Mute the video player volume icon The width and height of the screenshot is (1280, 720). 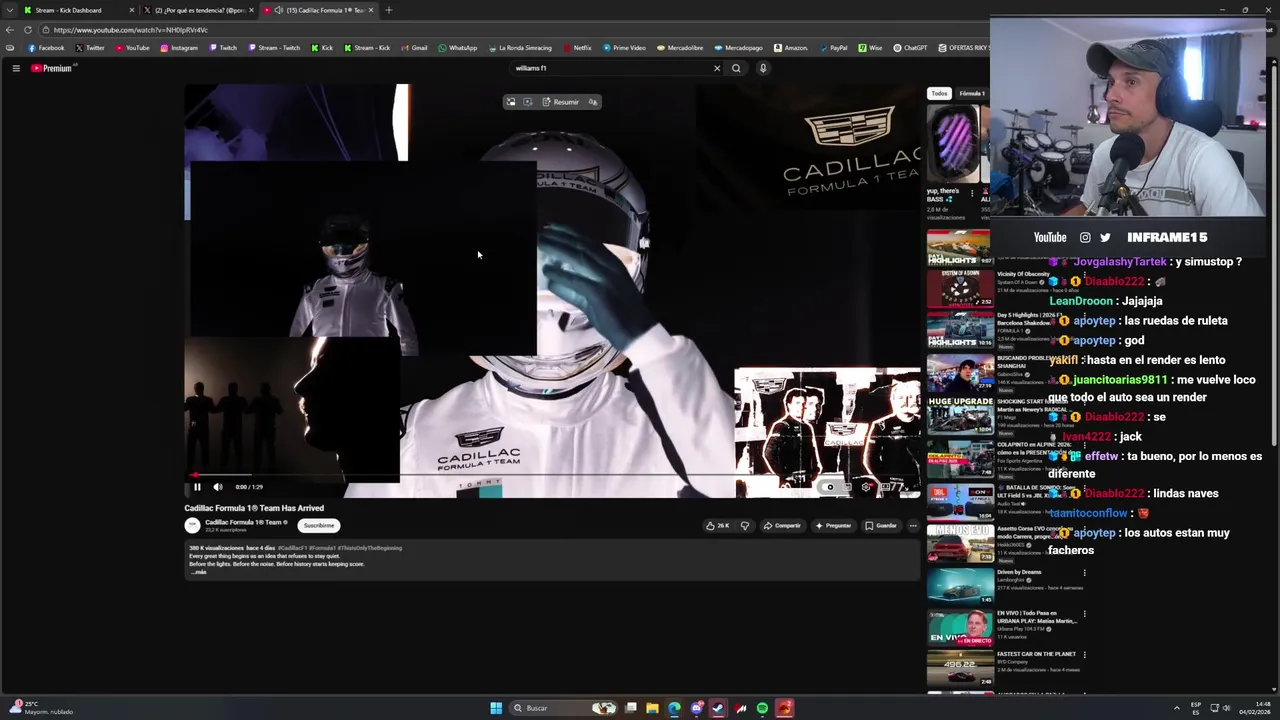218,487
